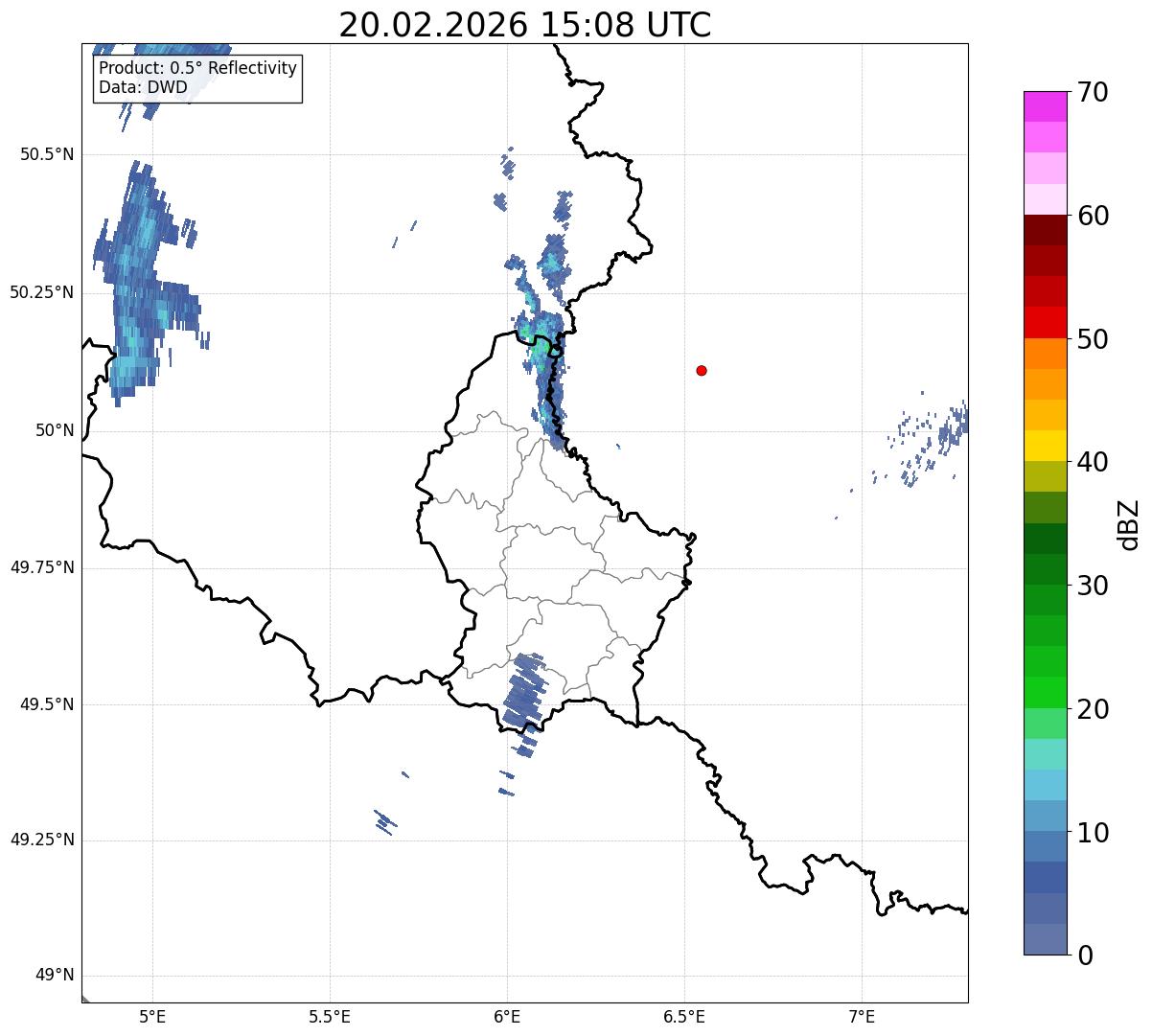This screenshot has width=1152, height=1036.
Task: Click the 49°N latitude label
Action: [55, 976]
